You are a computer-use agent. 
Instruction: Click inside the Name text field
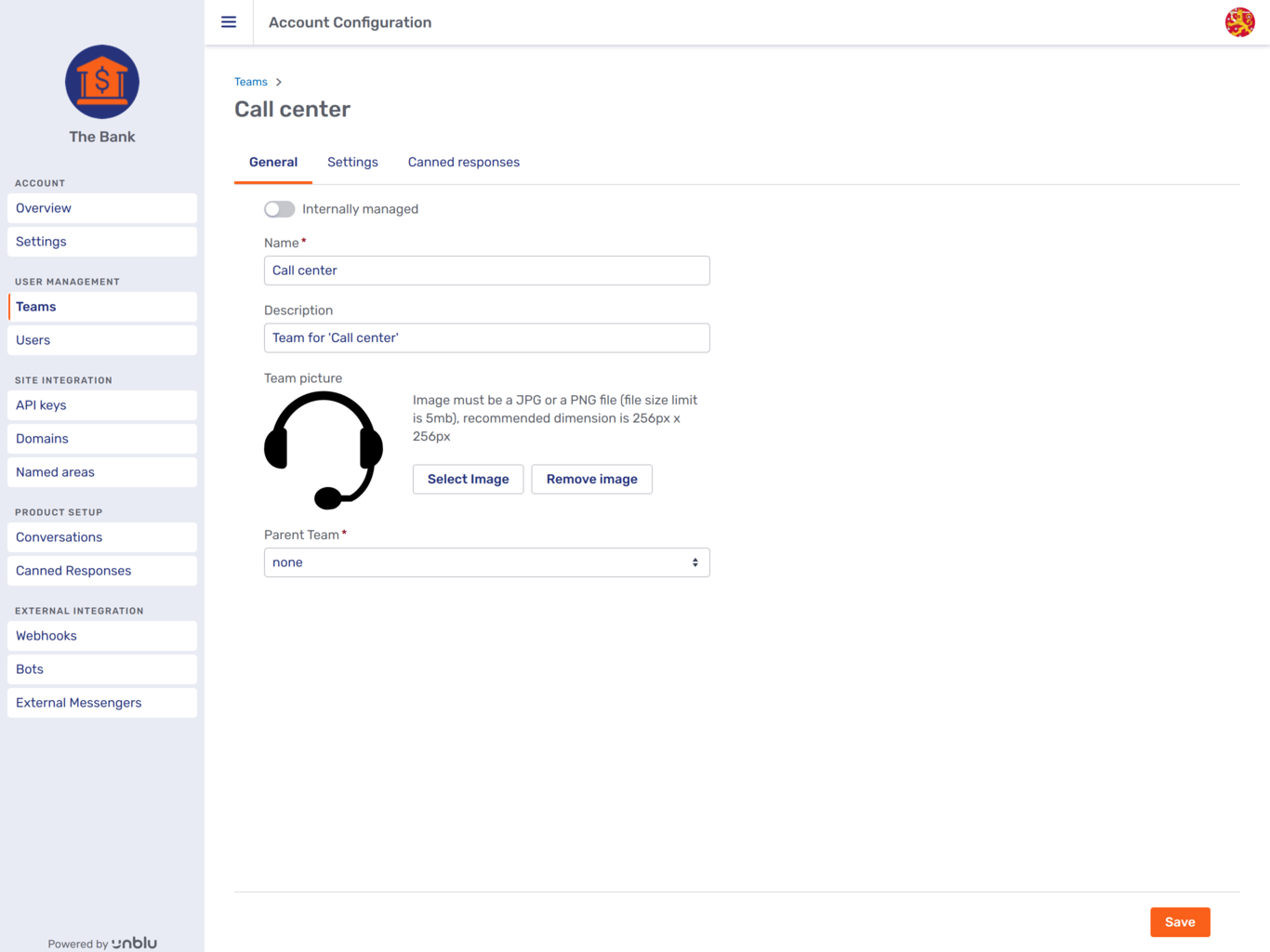tap(486, 271)
